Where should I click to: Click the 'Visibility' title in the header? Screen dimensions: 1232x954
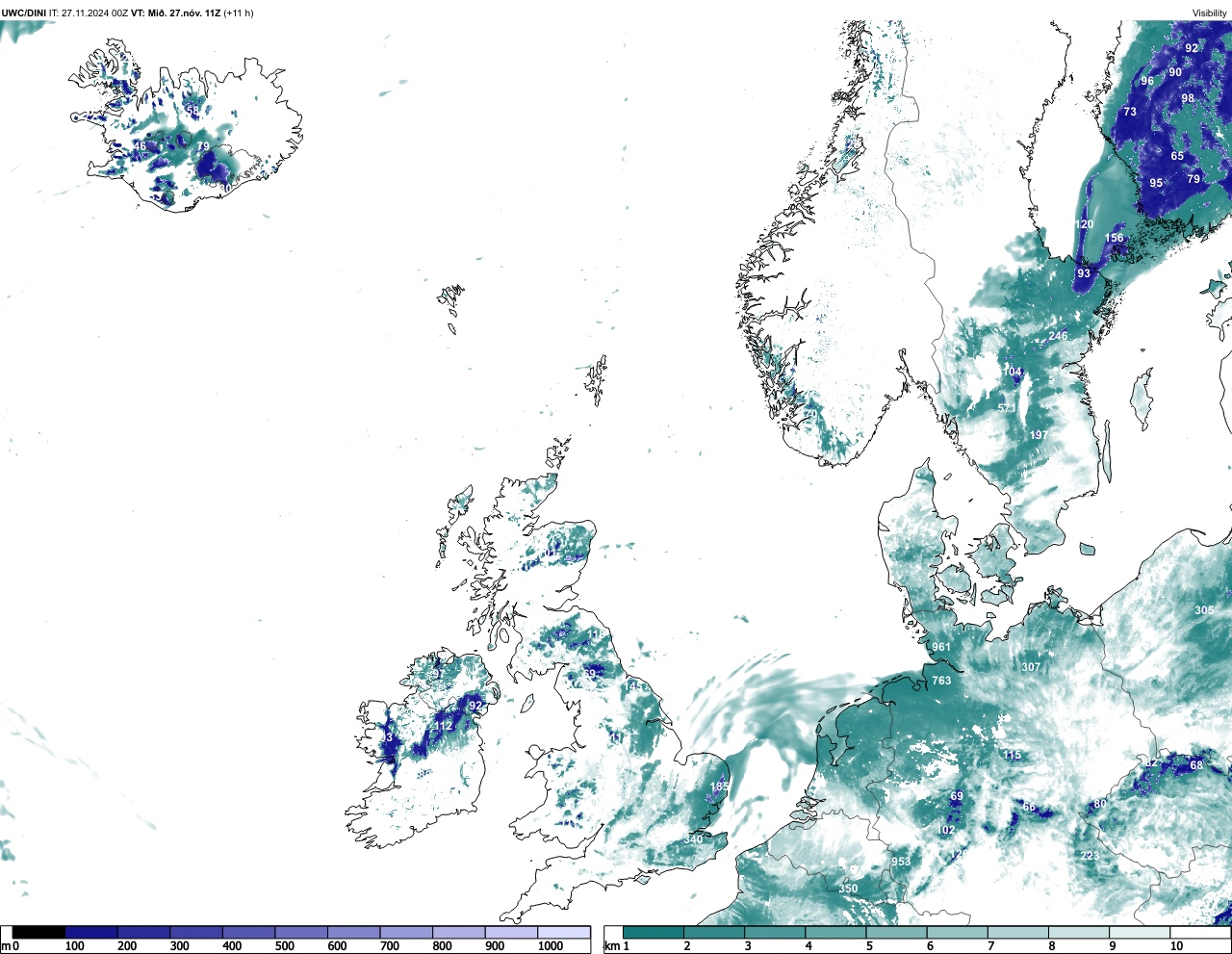1210,13
